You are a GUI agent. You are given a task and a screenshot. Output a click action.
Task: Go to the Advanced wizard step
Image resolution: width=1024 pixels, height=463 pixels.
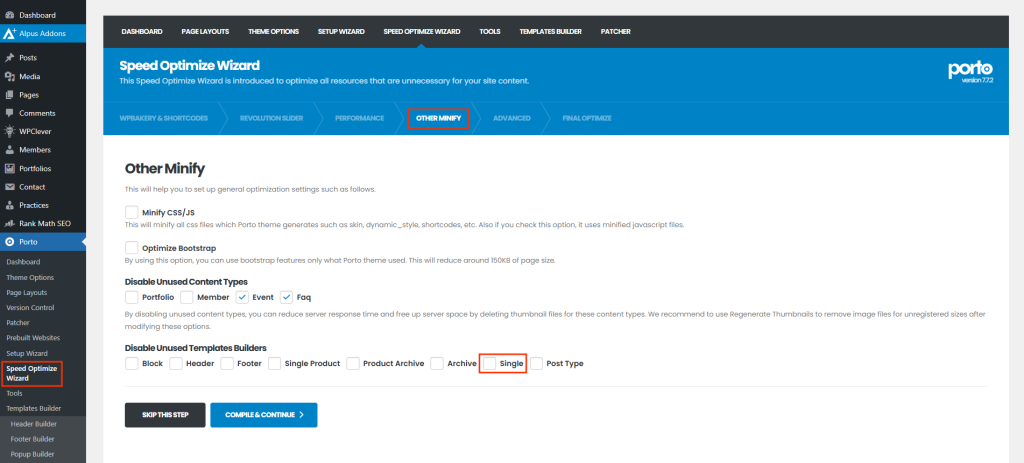click(511, 118)
